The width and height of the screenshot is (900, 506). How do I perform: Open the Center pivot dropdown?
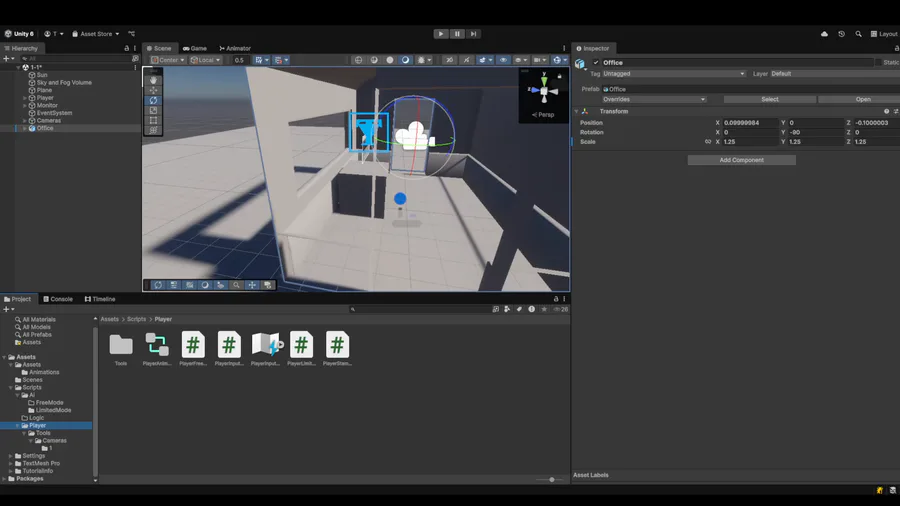168,60
